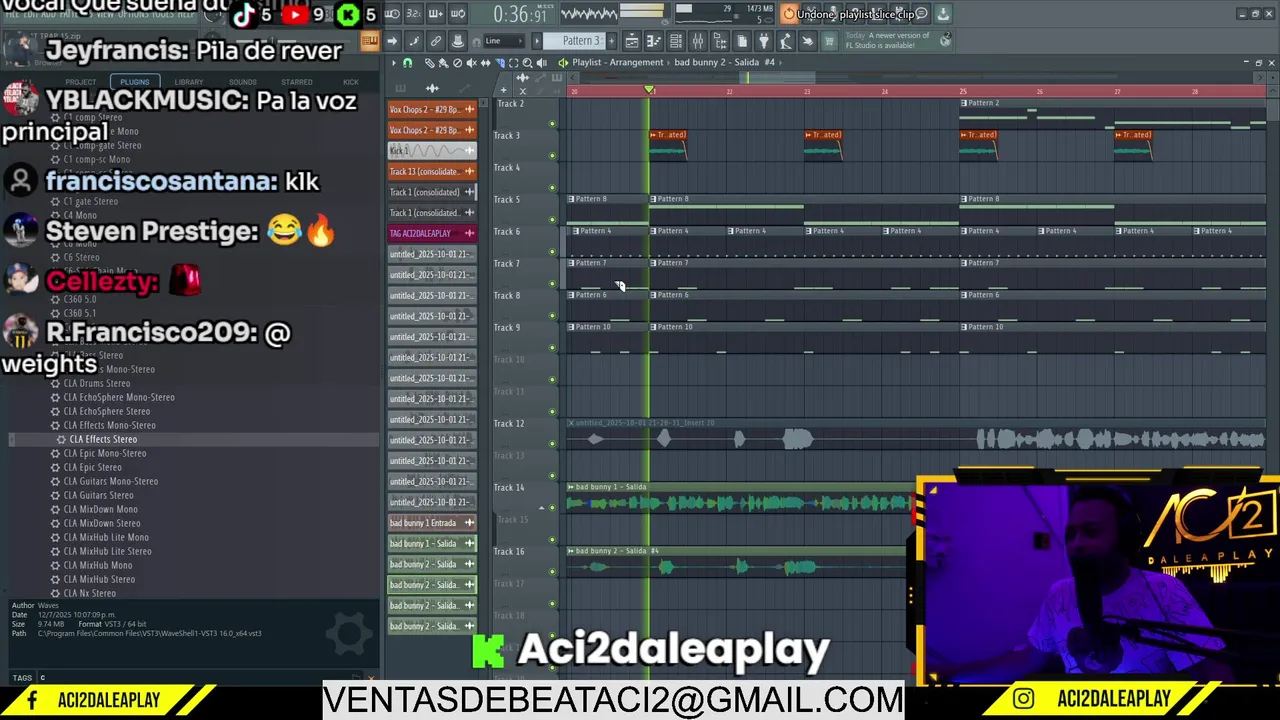Open the Playlist - Arrangement breadcrumb
The width and height of the screenshot is (1280, 720).
click(617, 62)
